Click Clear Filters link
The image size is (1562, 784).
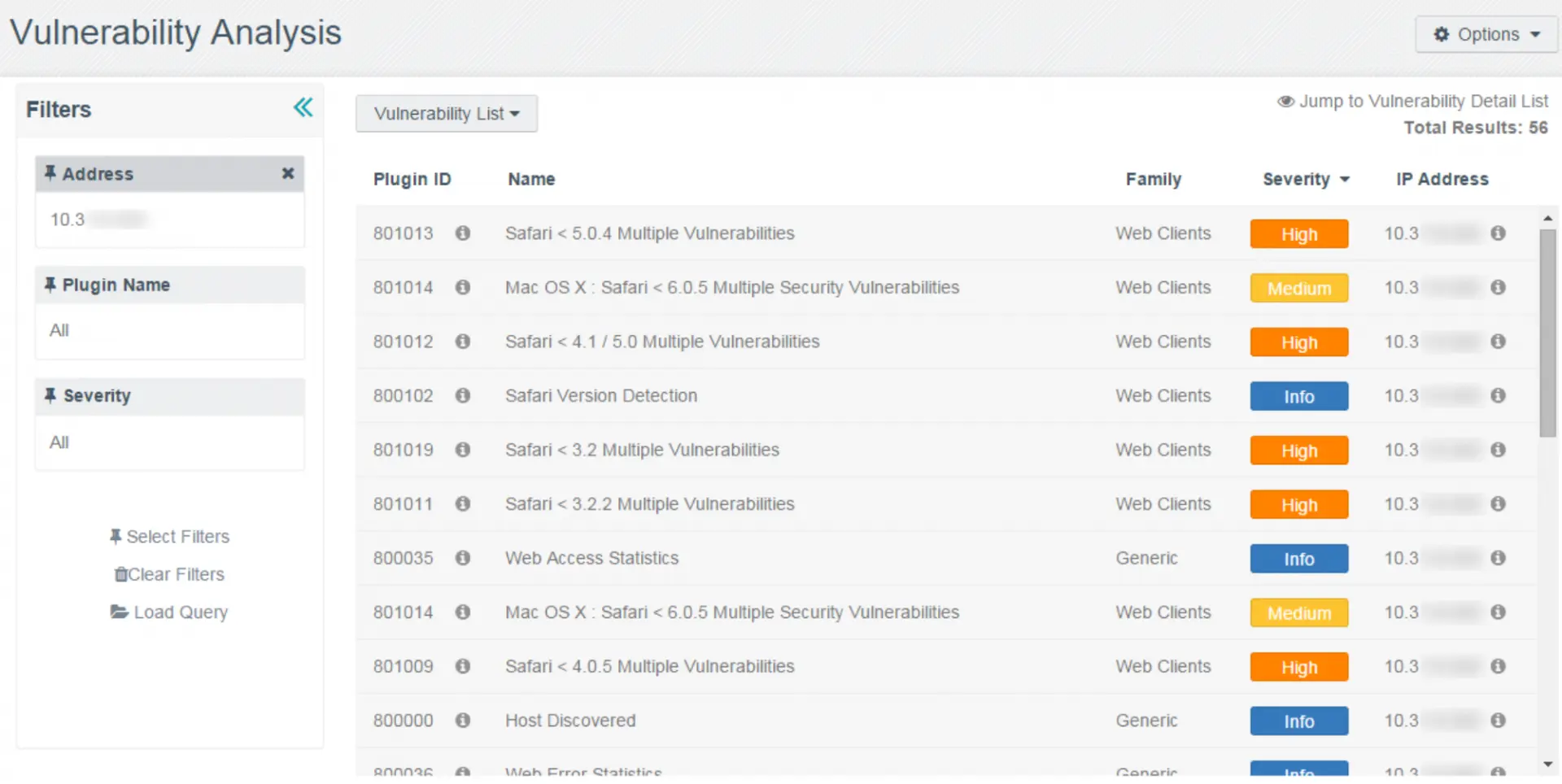pyautogui.click(x=169, y=574)
